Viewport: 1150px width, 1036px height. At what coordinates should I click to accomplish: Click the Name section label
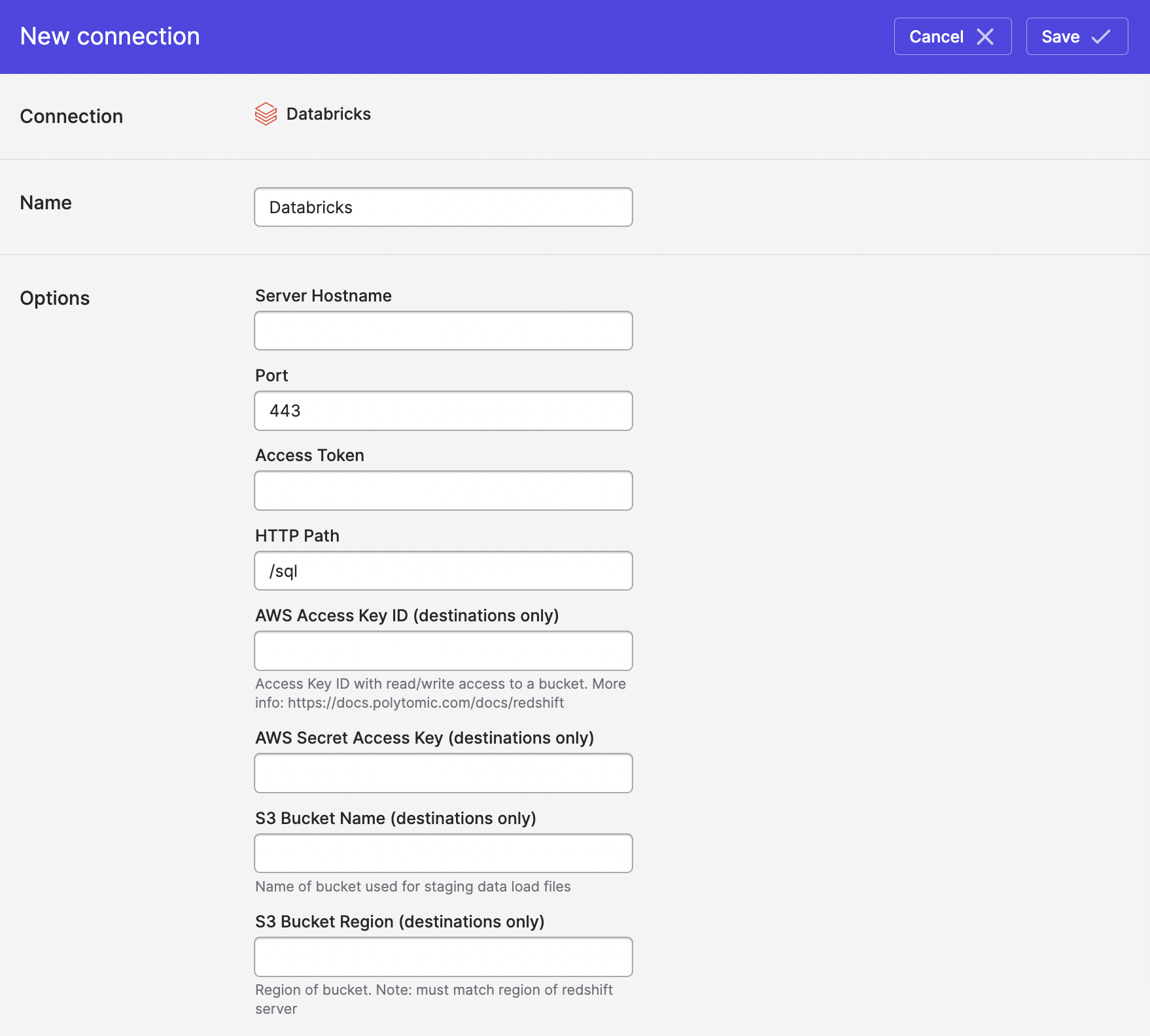pos(46,203)
